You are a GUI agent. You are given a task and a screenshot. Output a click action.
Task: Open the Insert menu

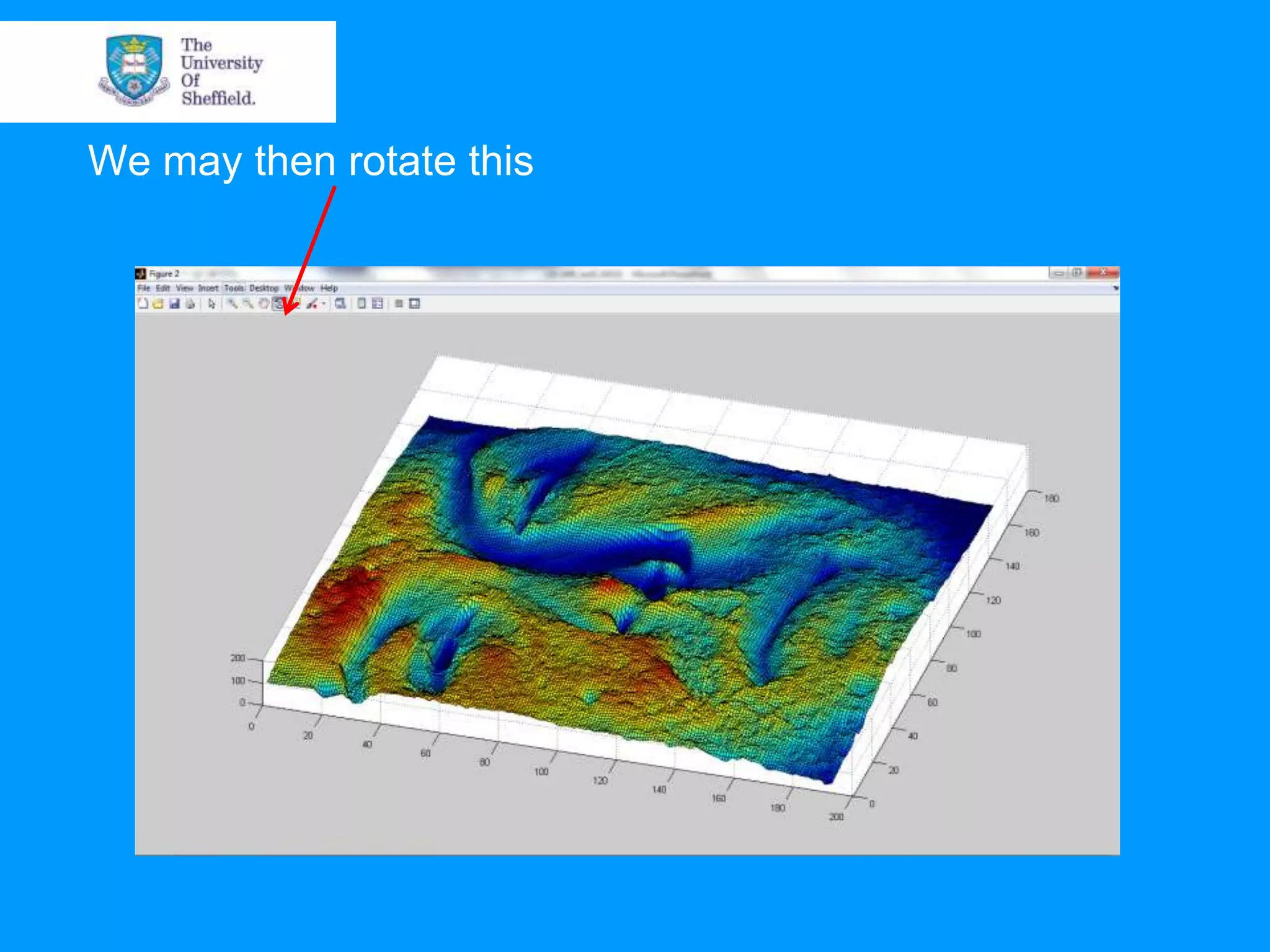point(208,288)
